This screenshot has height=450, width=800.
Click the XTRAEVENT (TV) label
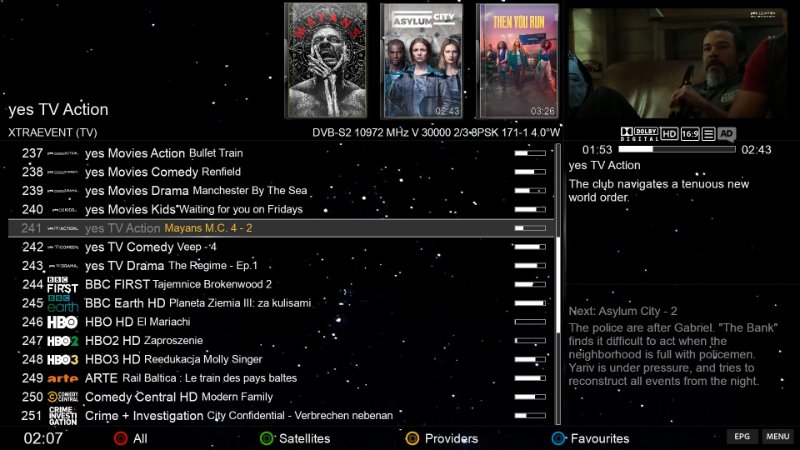click(53, 133)
